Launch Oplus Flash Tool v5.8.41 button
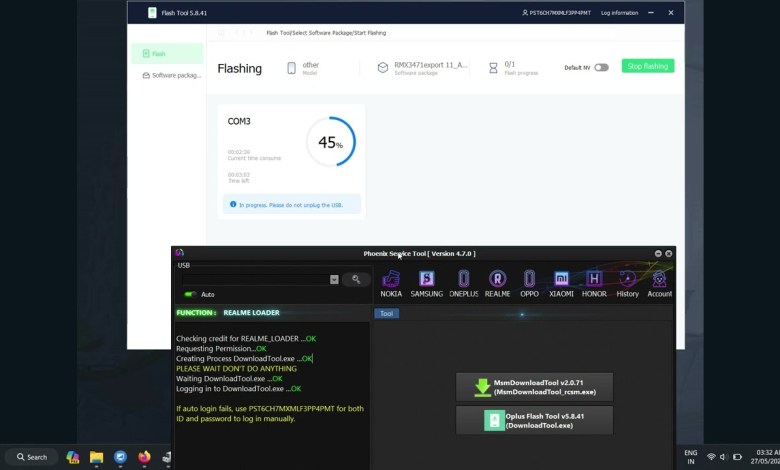780x470 pixels. [x=534, y=420]
